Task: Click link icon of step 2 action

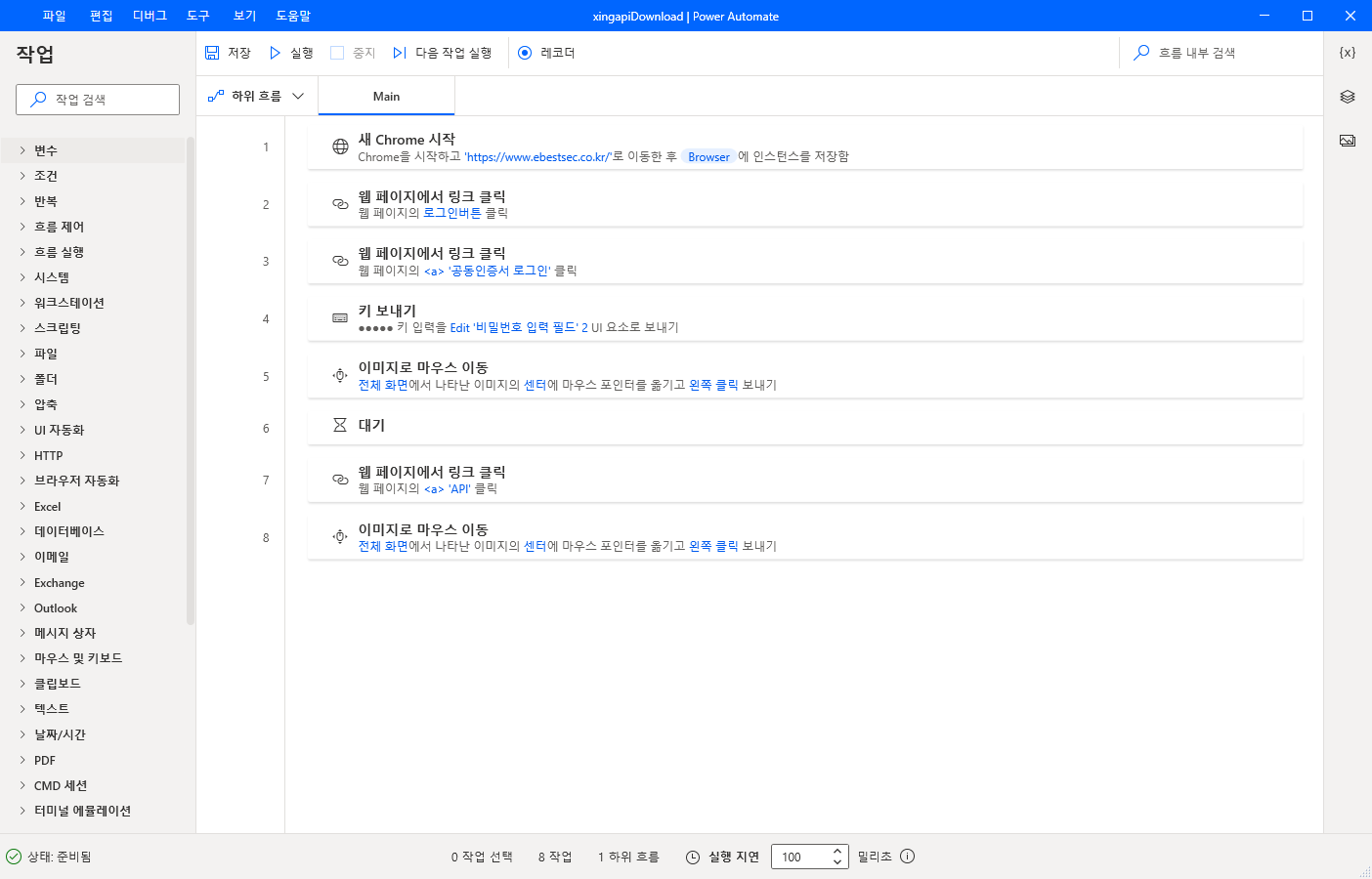Action: pyautogui.click(x=340, y=204)
